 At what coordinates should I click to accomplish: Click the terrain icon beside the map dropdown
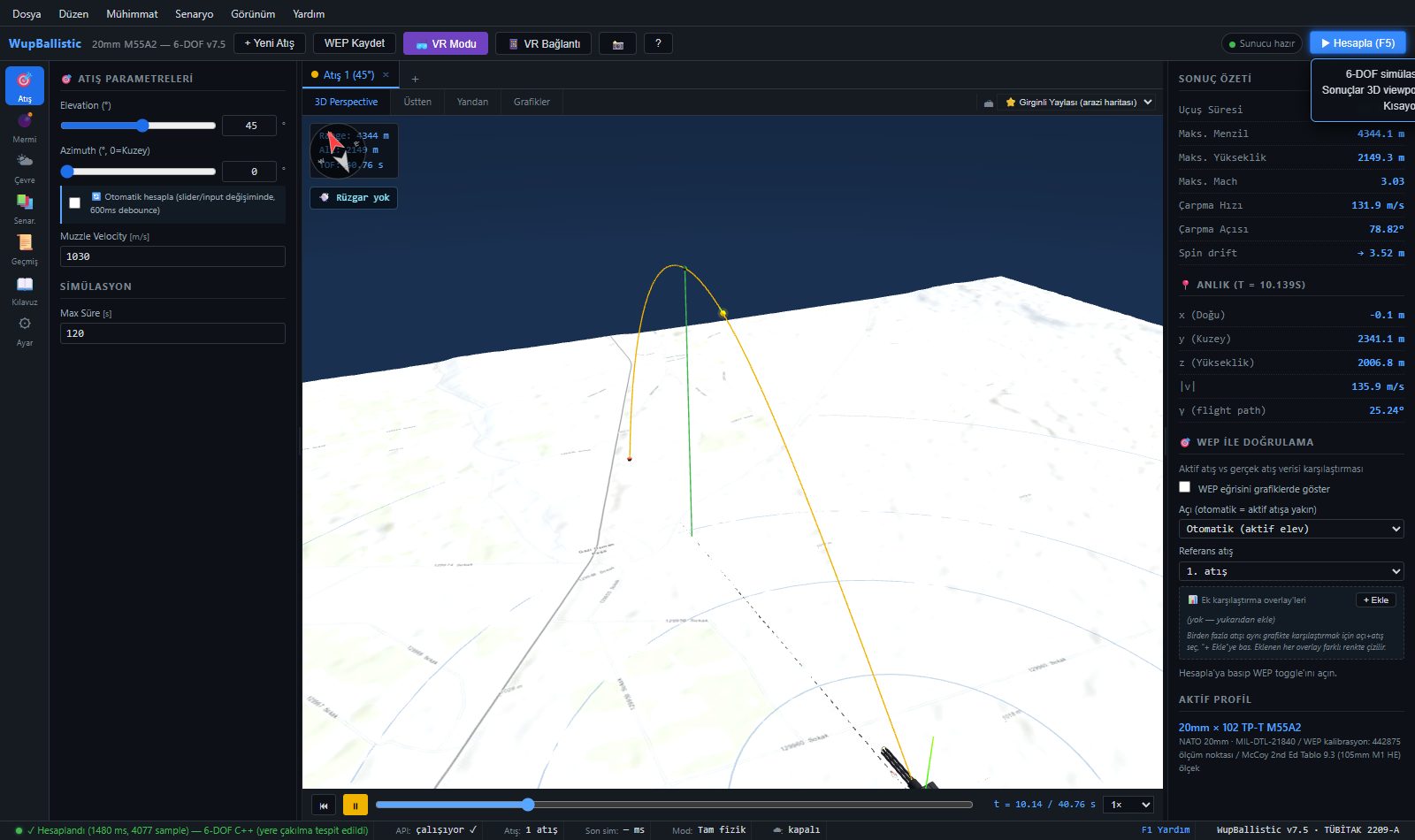click(x=988, y=103)
